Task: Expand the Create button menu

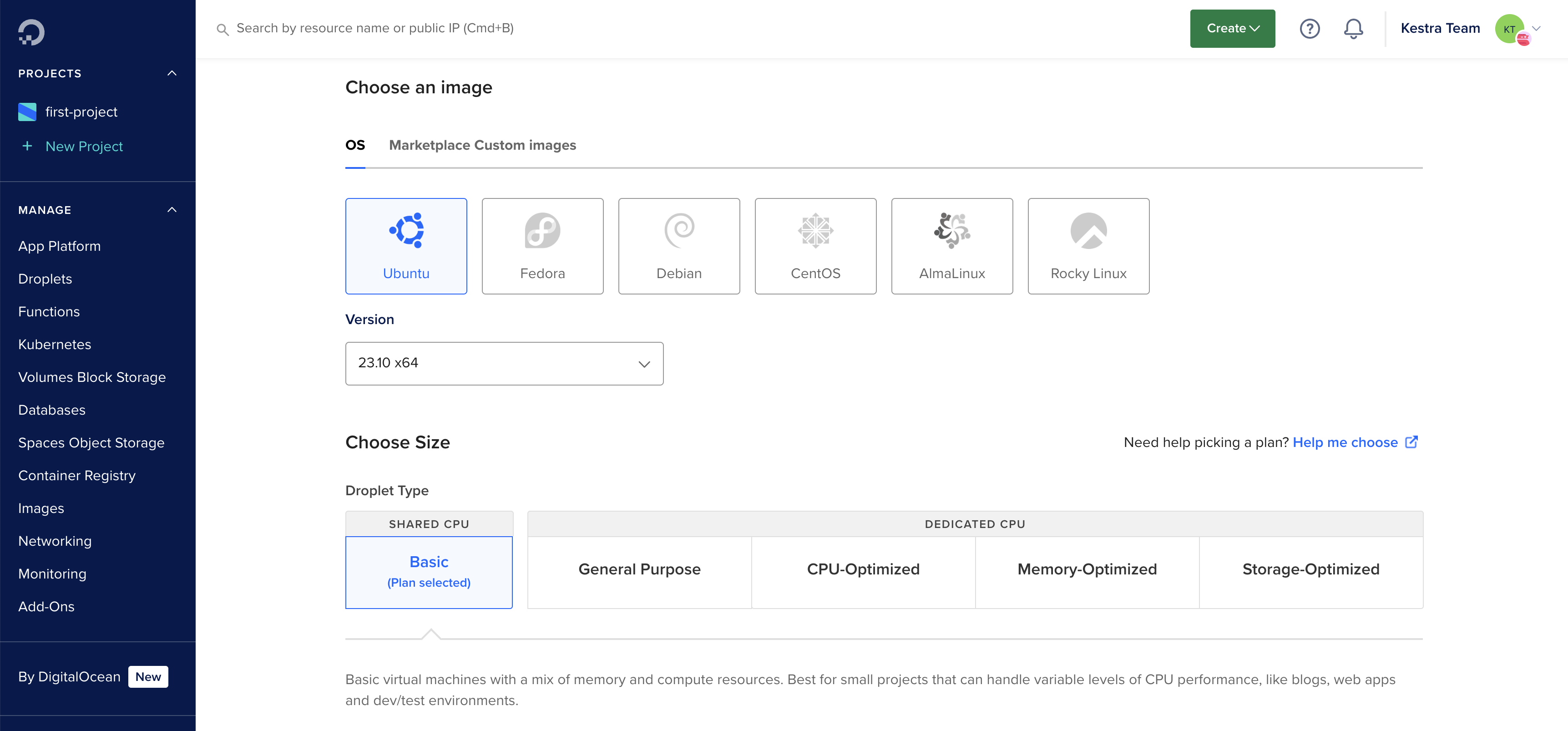Action: pos(1232,29)
